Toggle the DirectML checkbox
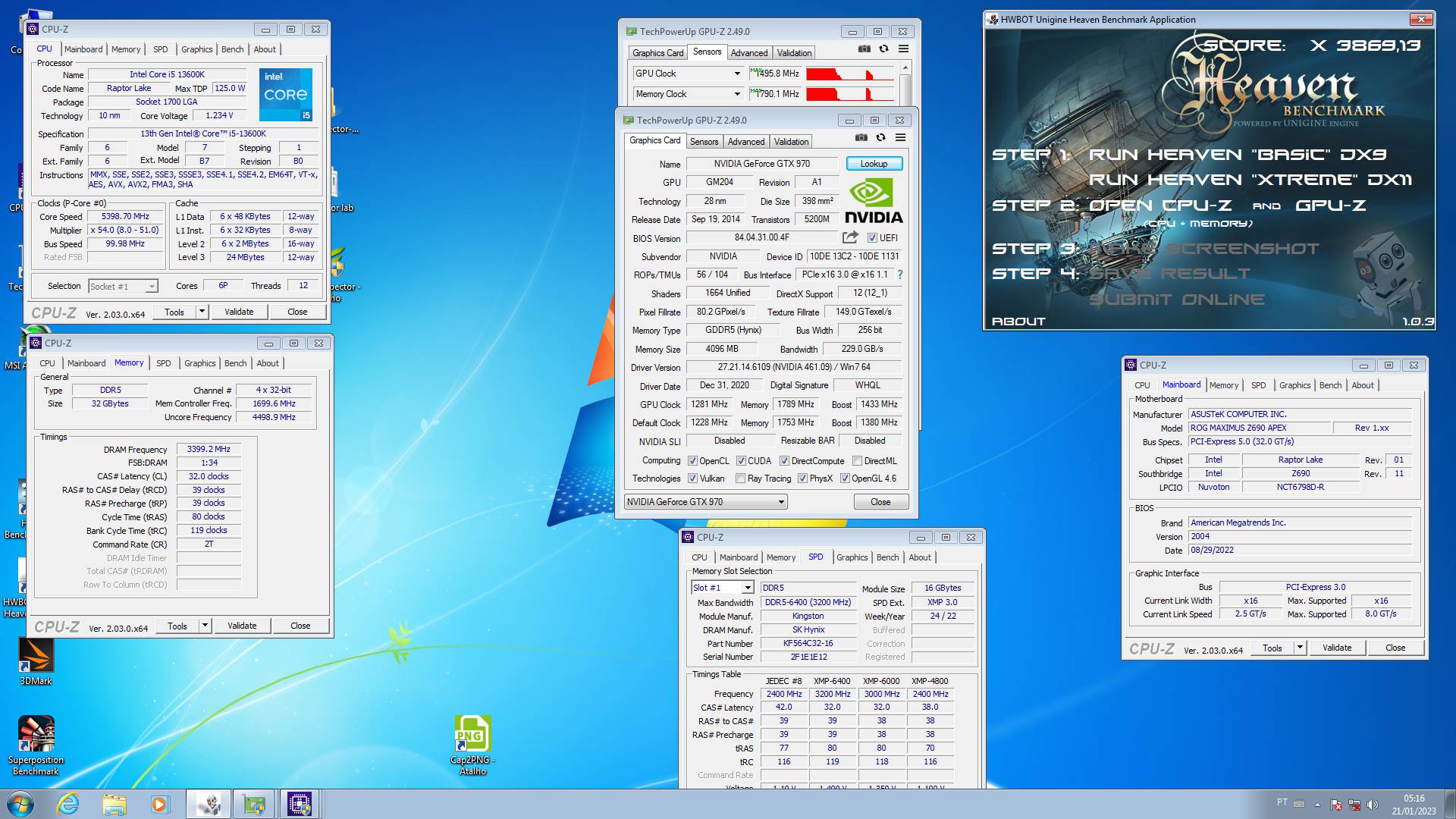The width and height of the screenshot is (1456, 819). tap(857, 461)
